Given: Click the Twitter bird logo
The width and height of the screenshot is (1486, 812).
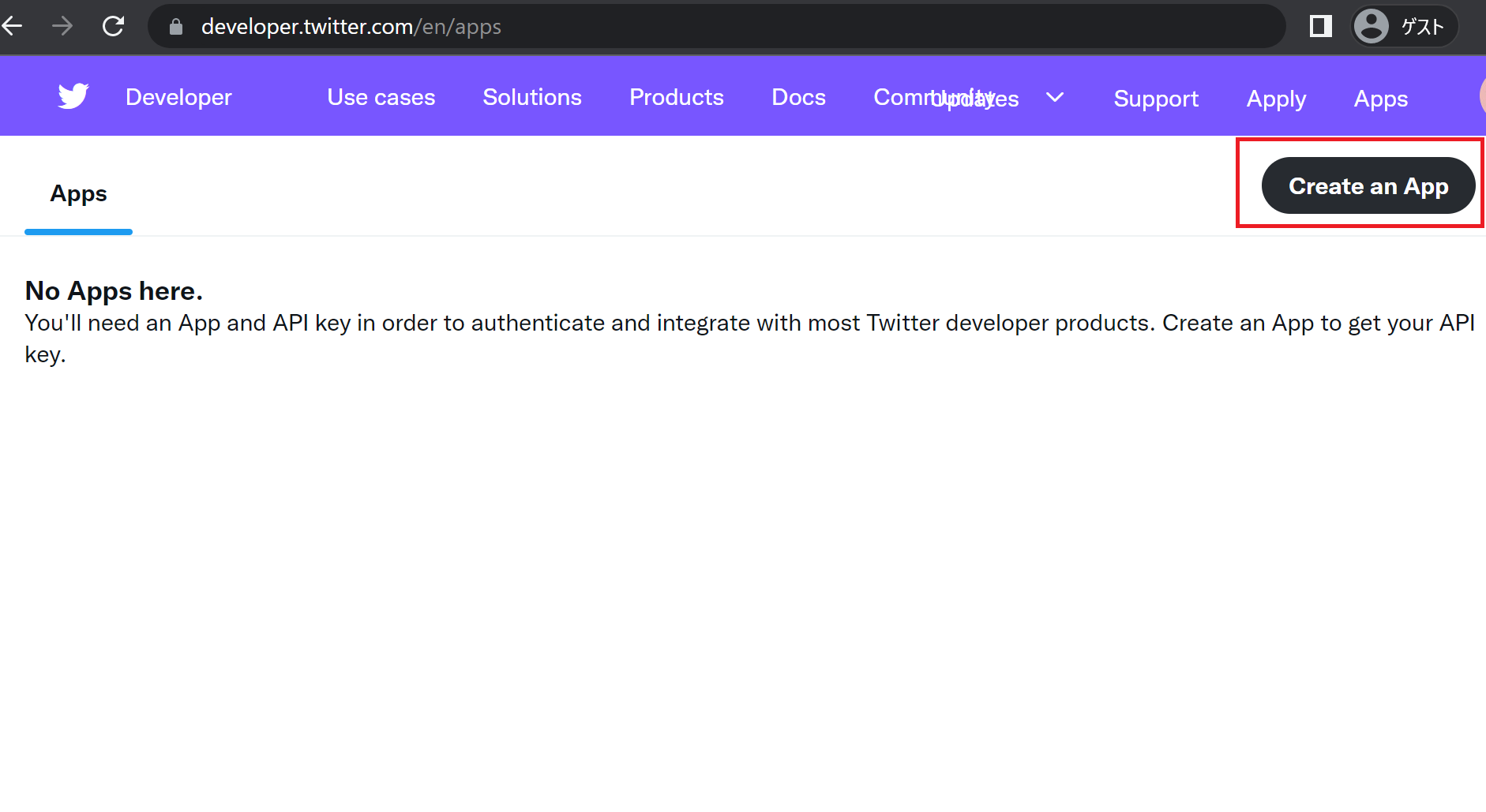Looking at the screenshot, I should (x=72, y=95).
